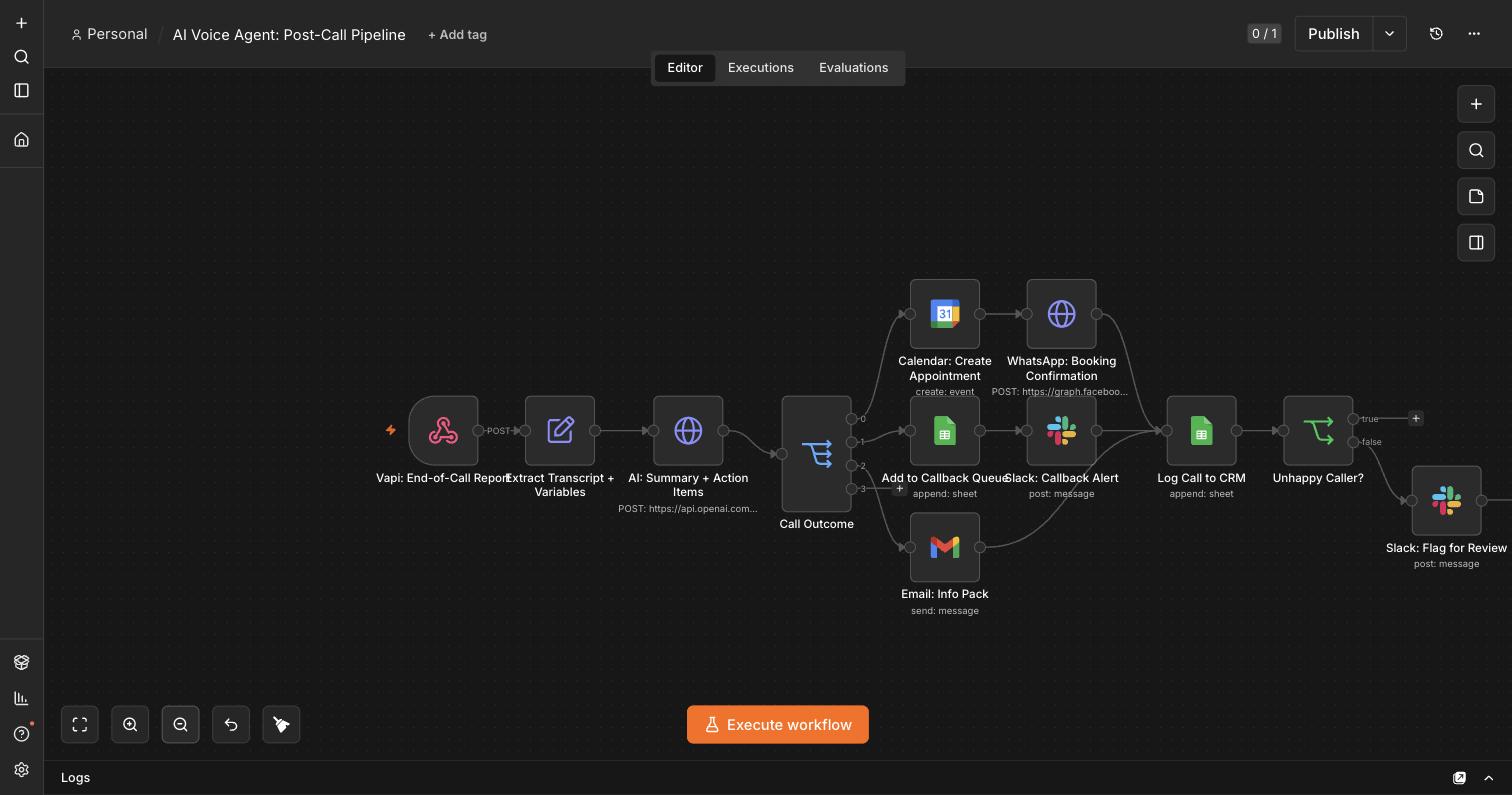Open the Personal project breadcrumb

[x=109, y=34]
